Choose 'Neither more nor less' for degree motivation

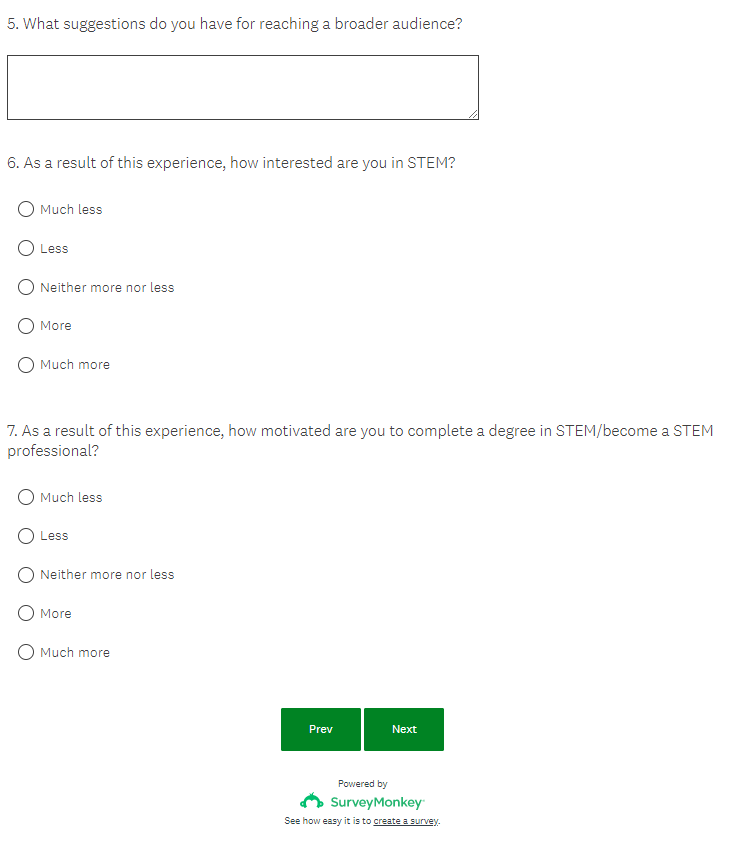click(26, 575)
